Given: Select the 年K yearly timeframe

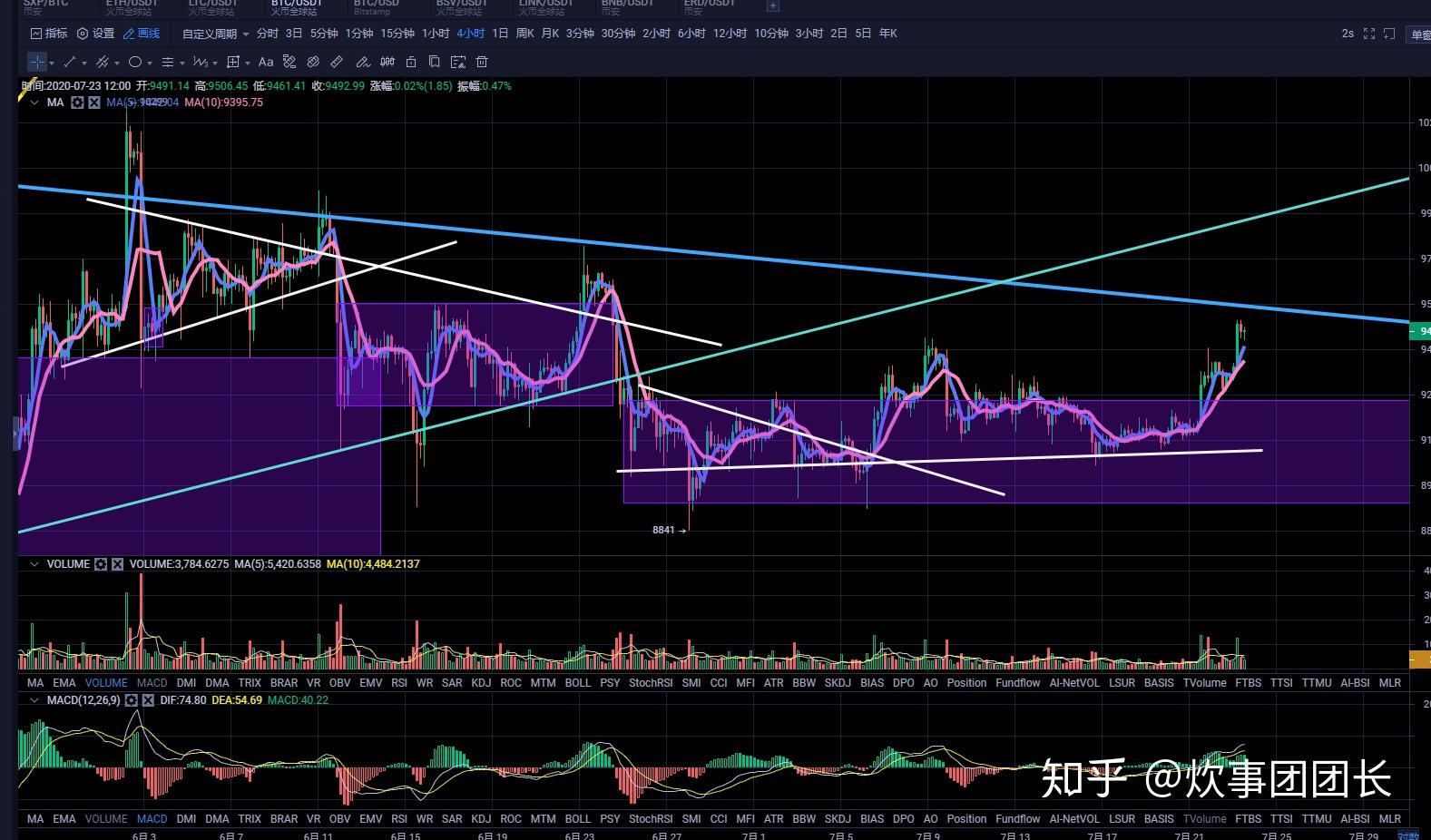Looking at the screenshot, I should [x=887, y=34].
